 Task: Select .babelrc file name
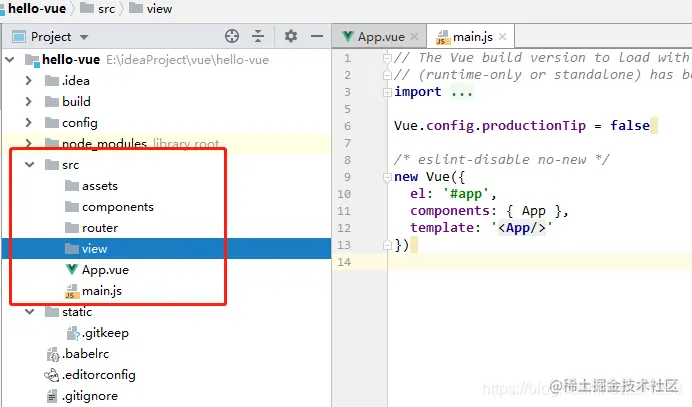point(86,354)
